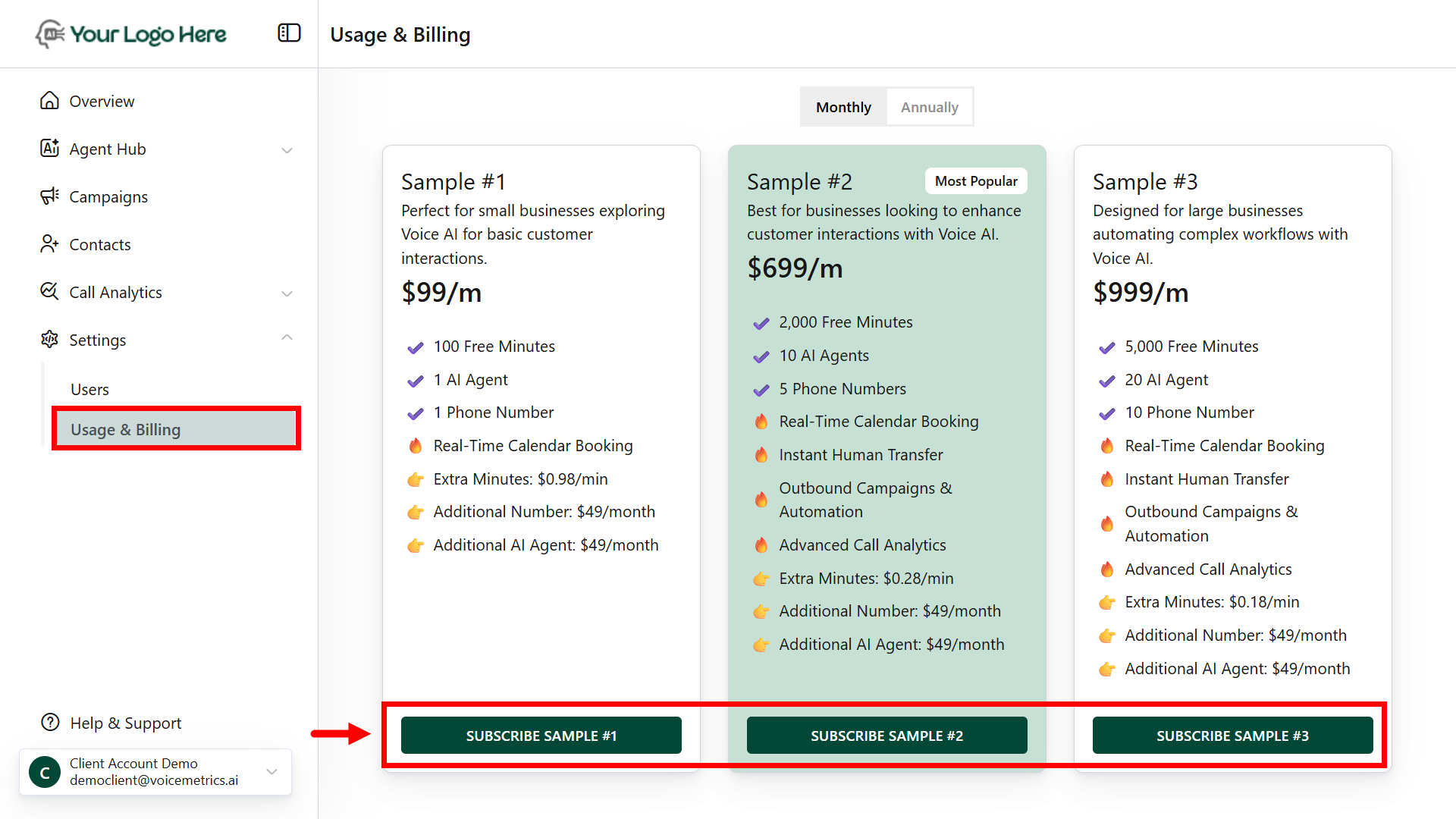The width and height of the screenshot is (1456, 819).
Task: Collapse the Settings submenu chevron
Action: tap(287, 338)
